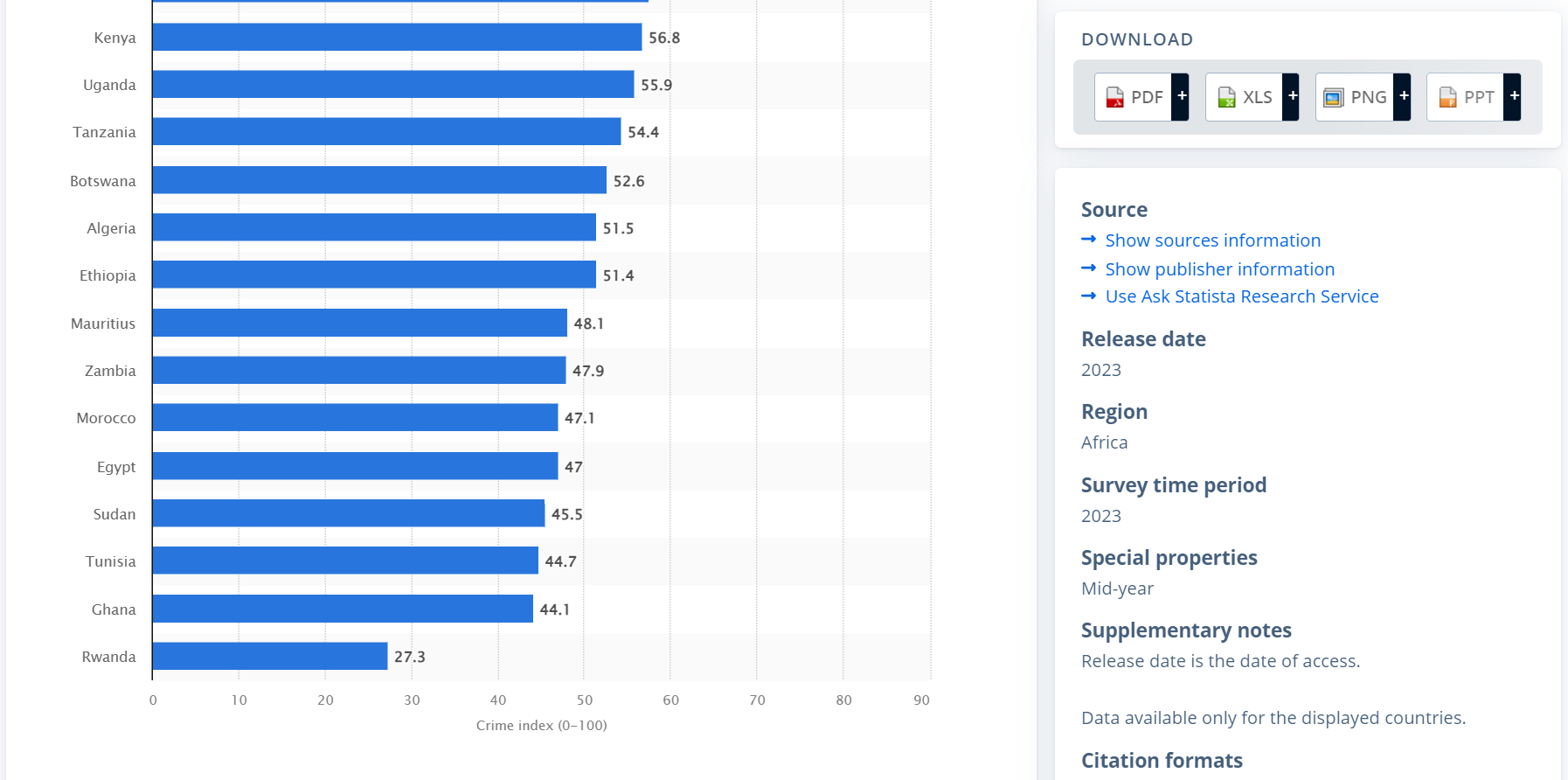Click the arrow beside Show sources information
Viewport: 1568px width, 780px height.
coord(1088,240)
